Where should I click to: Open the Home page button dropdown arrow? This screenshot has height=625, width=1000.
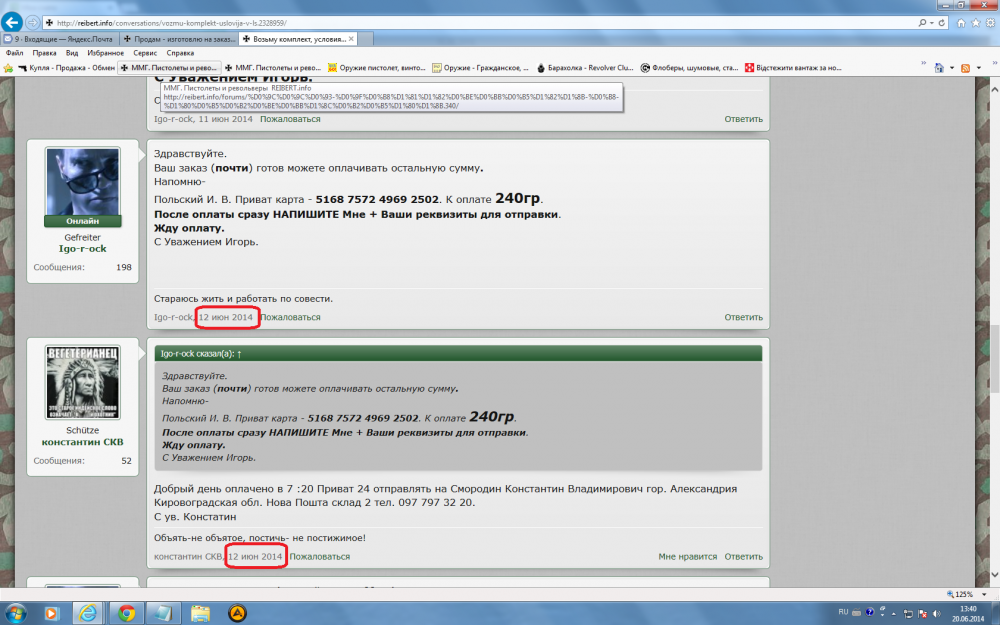pyautogui.click(x=952, y=68)
